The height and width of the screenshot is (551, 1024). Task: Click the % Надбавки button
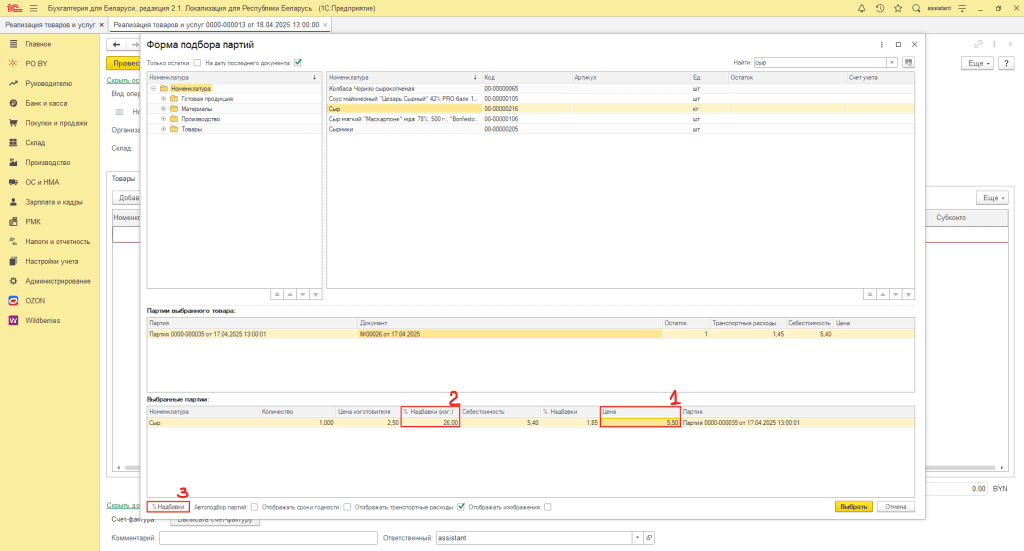pos(168,507)
